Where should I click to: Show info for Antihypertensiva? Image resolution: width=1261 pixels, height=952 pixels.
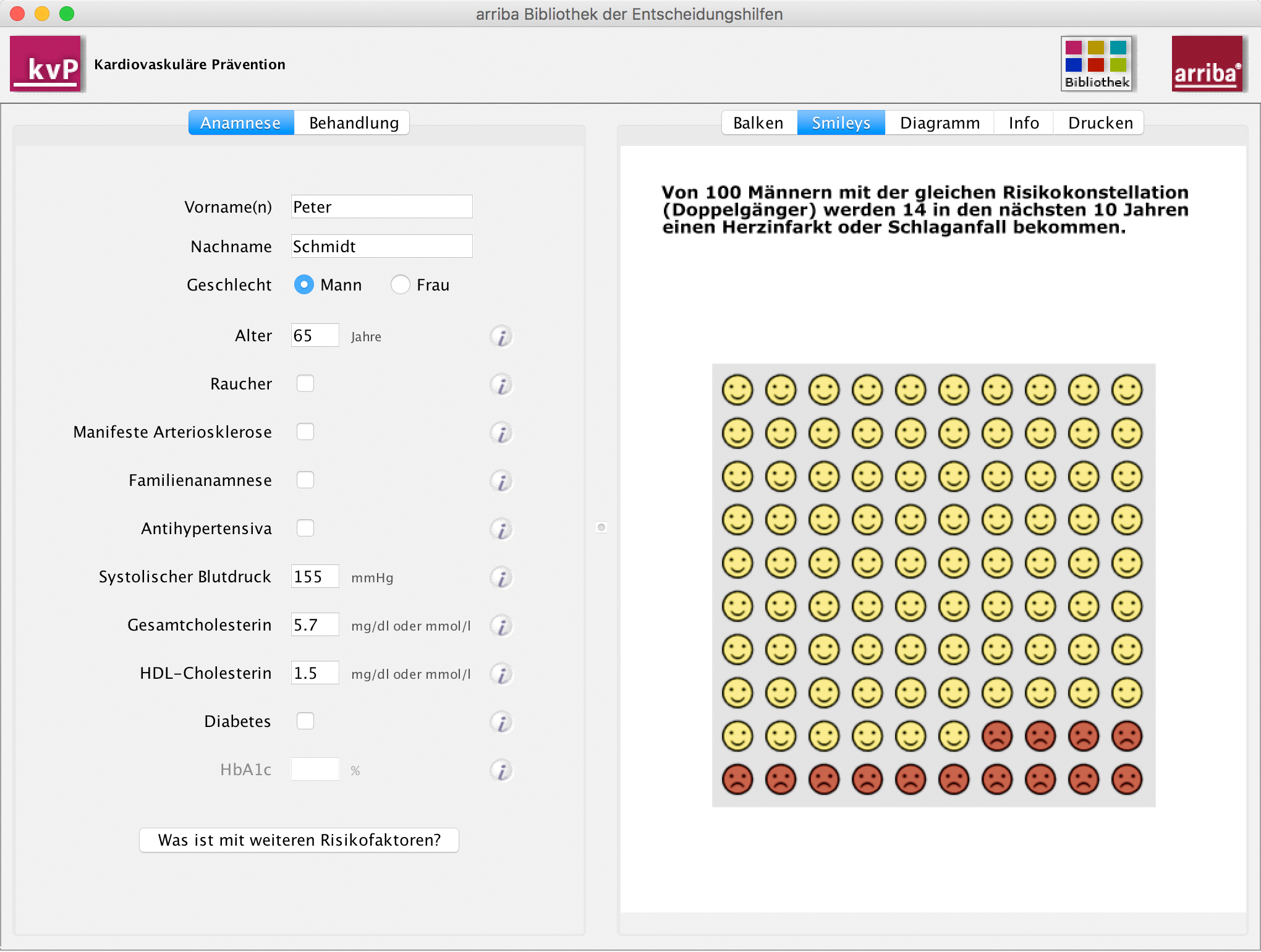click(501, 530)
